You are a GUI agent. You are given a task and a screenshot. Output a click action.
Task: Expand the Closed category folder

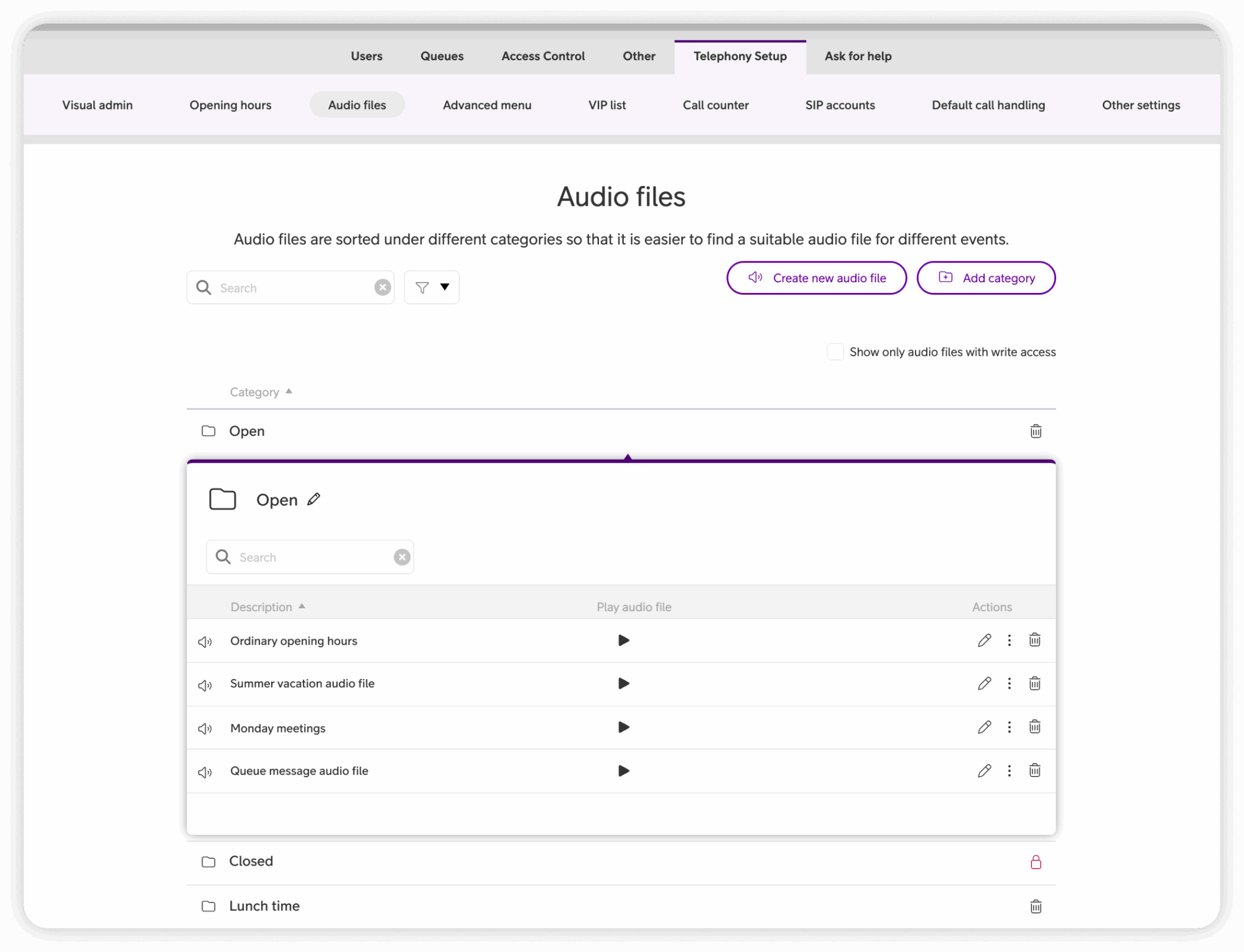coord(251,861)
